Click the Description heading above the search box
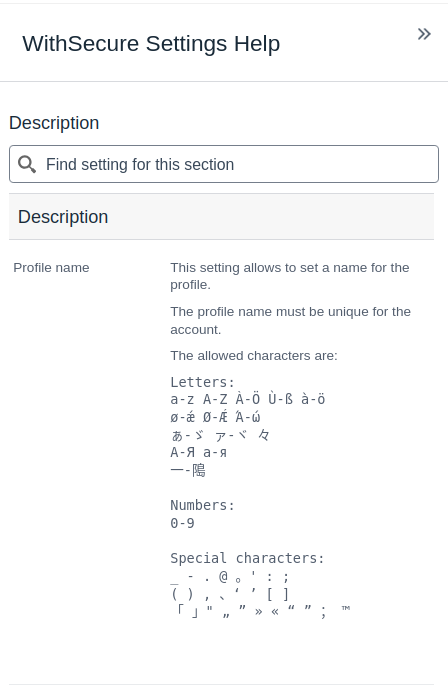Screen dimensions: 448x692 54,123
